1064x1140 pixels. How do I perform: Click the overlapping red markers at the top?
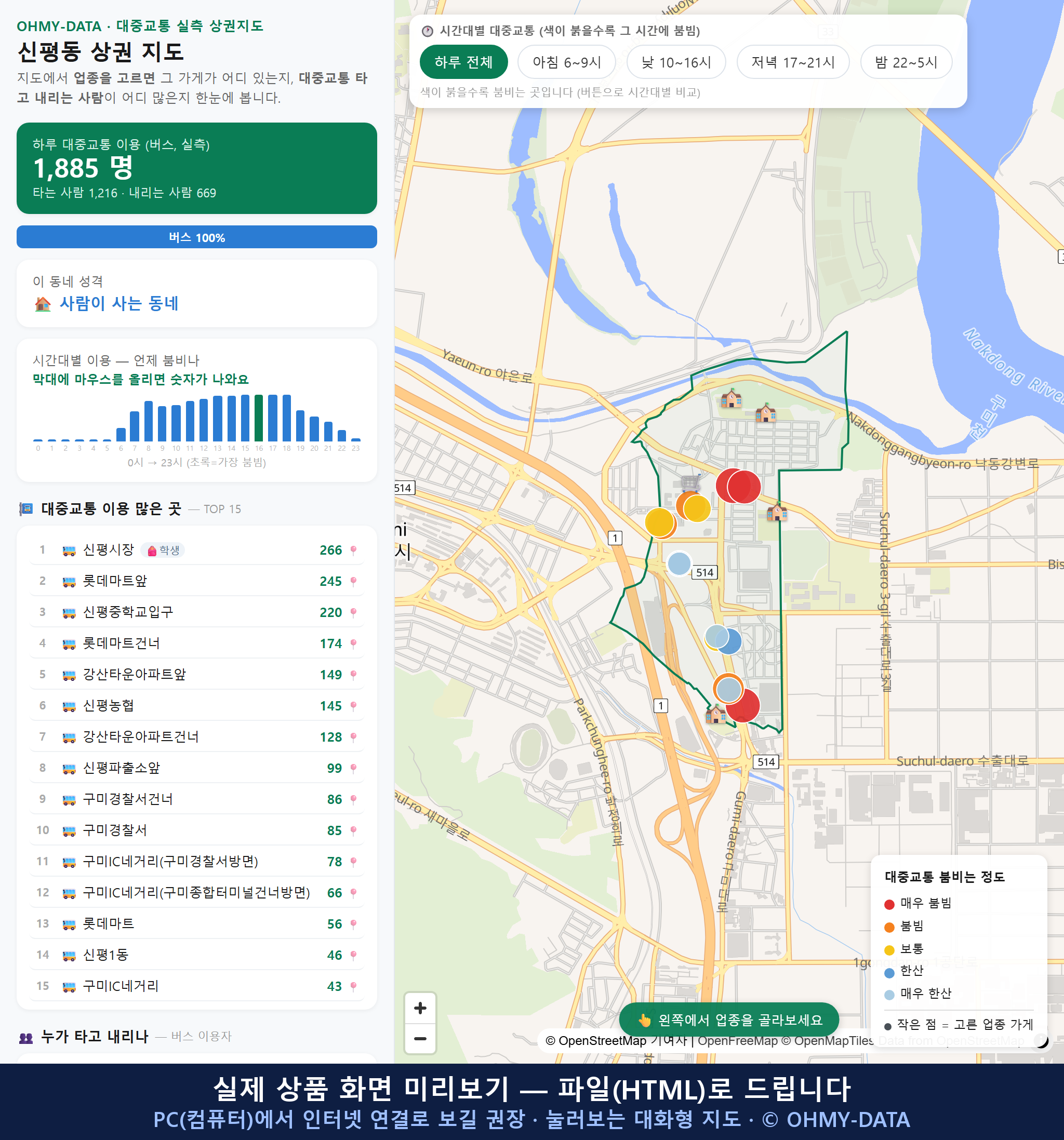(x=738, y=486)
